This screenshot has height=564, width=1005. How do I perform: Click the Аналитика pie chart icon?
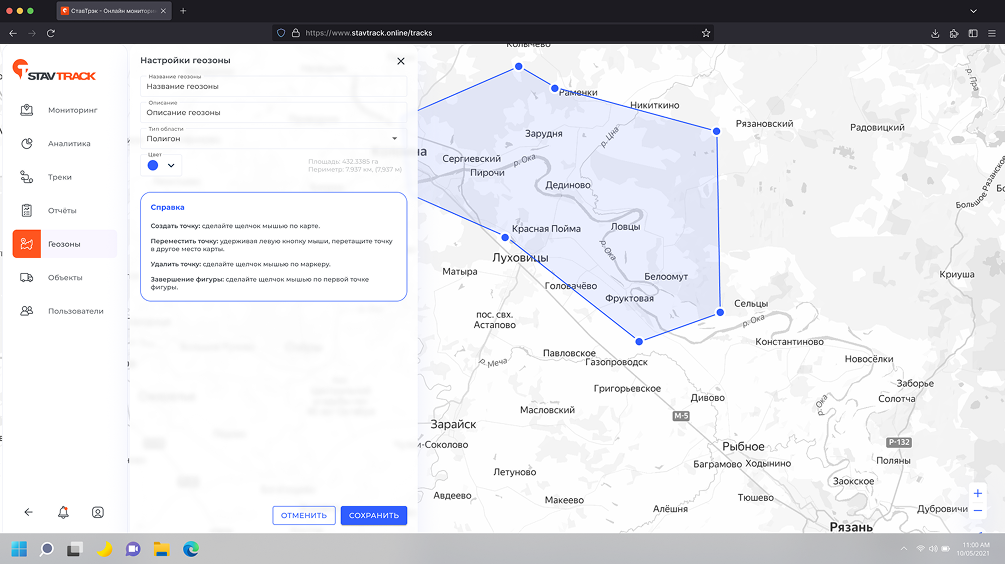pos(27,143)
